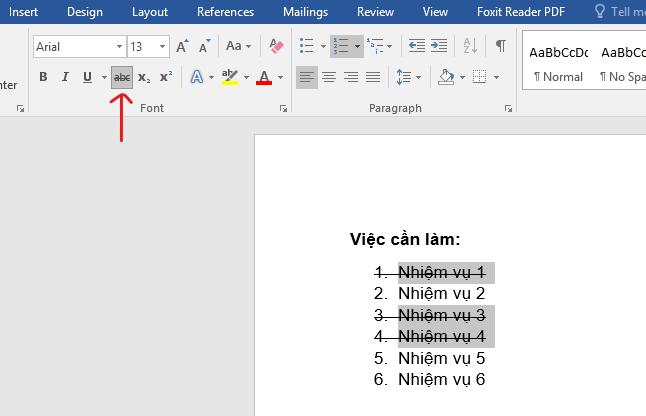Open Bullets library dropdown arrow
Screen dimensions: 646x416
click(323, 46)
